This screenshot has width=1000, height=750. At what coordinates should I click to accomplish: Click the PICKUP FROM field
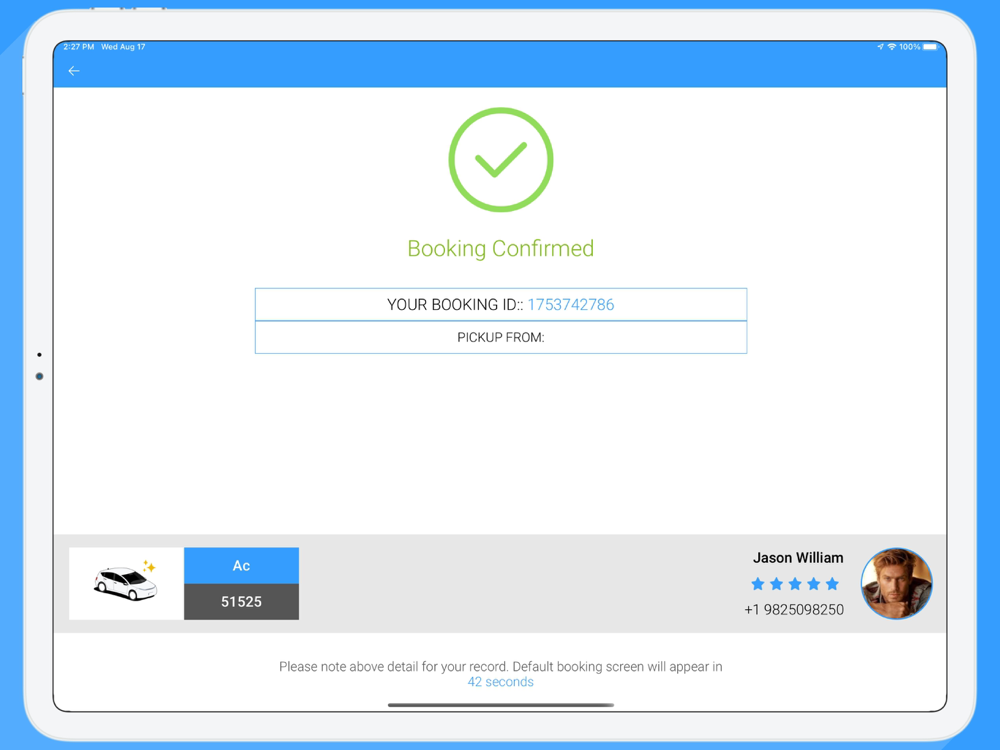point(501,337)
